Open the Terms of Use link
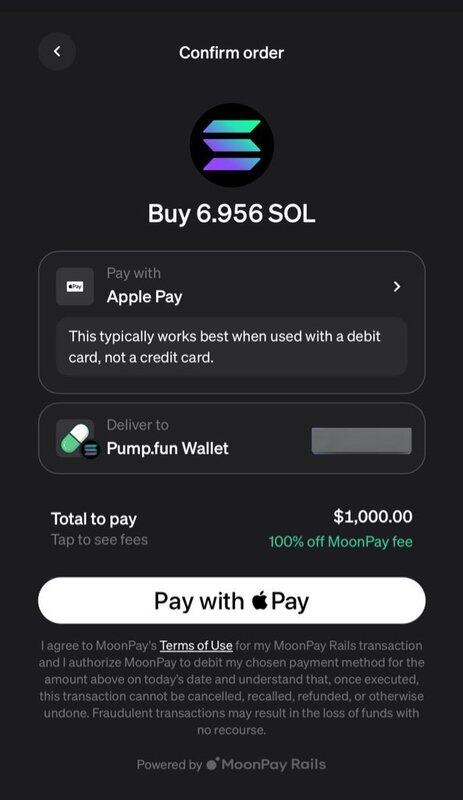The image size is (463, 800). (196, 645)
